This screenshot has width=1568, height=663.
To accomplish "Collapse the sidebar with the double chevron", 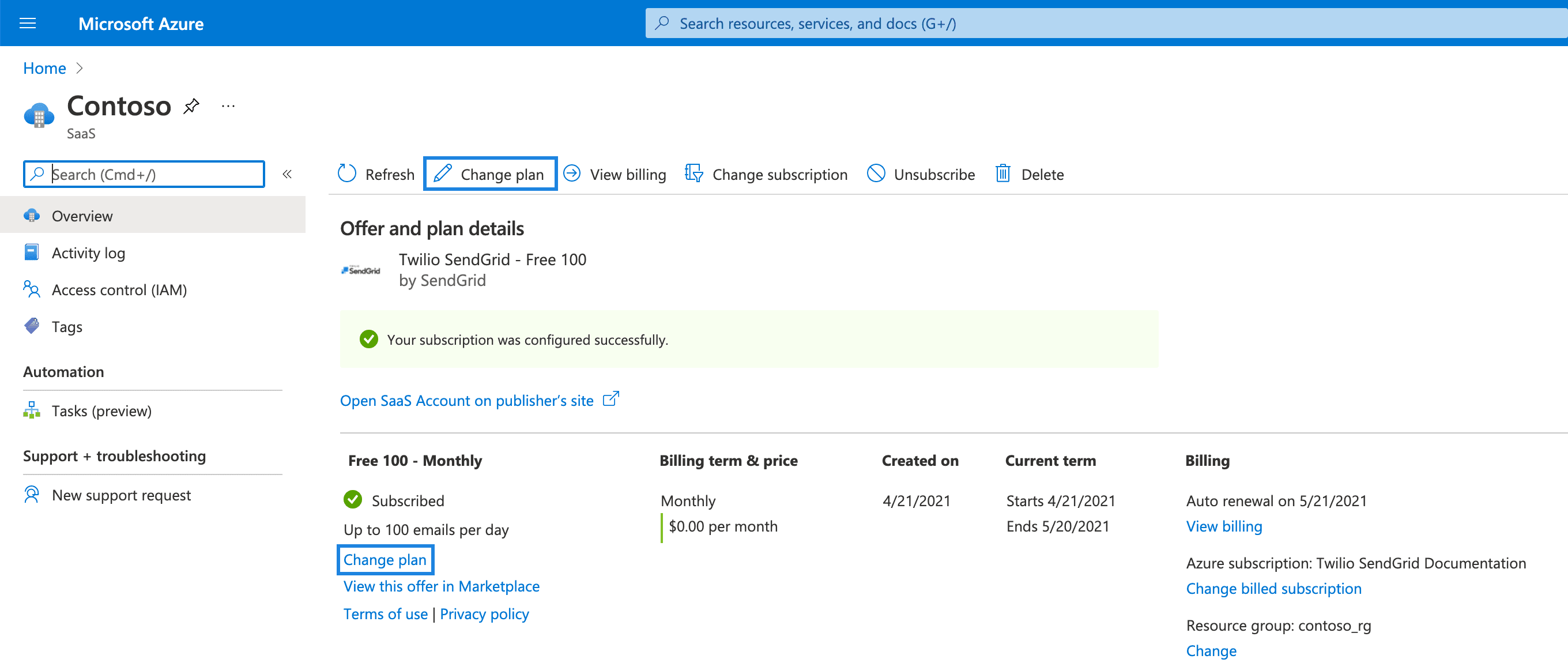I will tap(287, 174).
